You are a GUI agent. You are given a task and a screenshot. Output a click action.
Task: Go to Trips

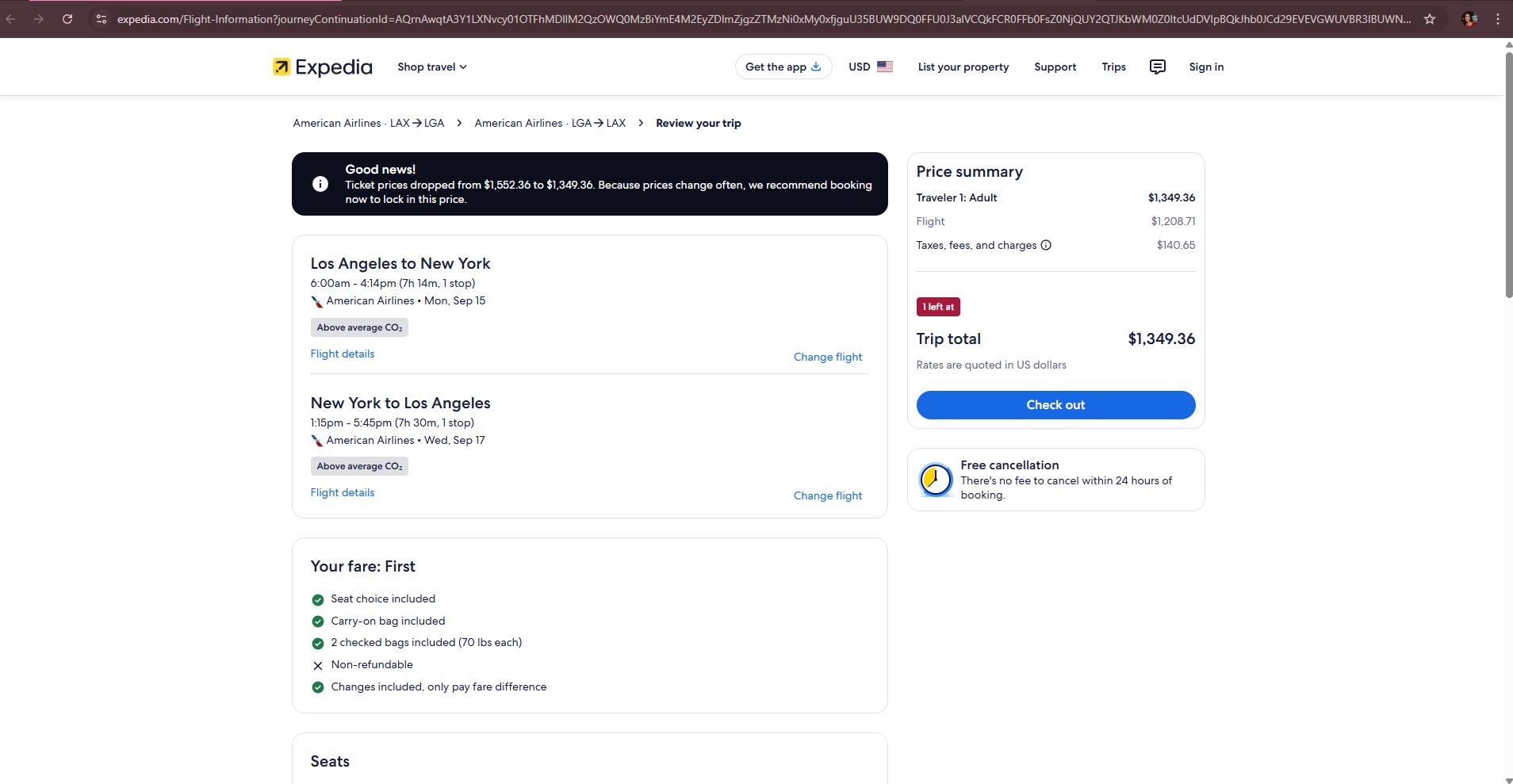pyautogui.click(x=1113, y=67)
